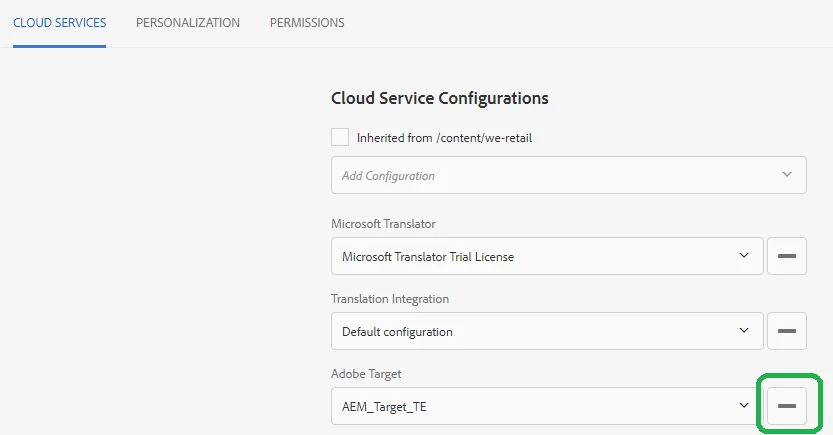
Task: Switch to the Personalization tab
Action: pyautogui.click(x=188, y=22)
